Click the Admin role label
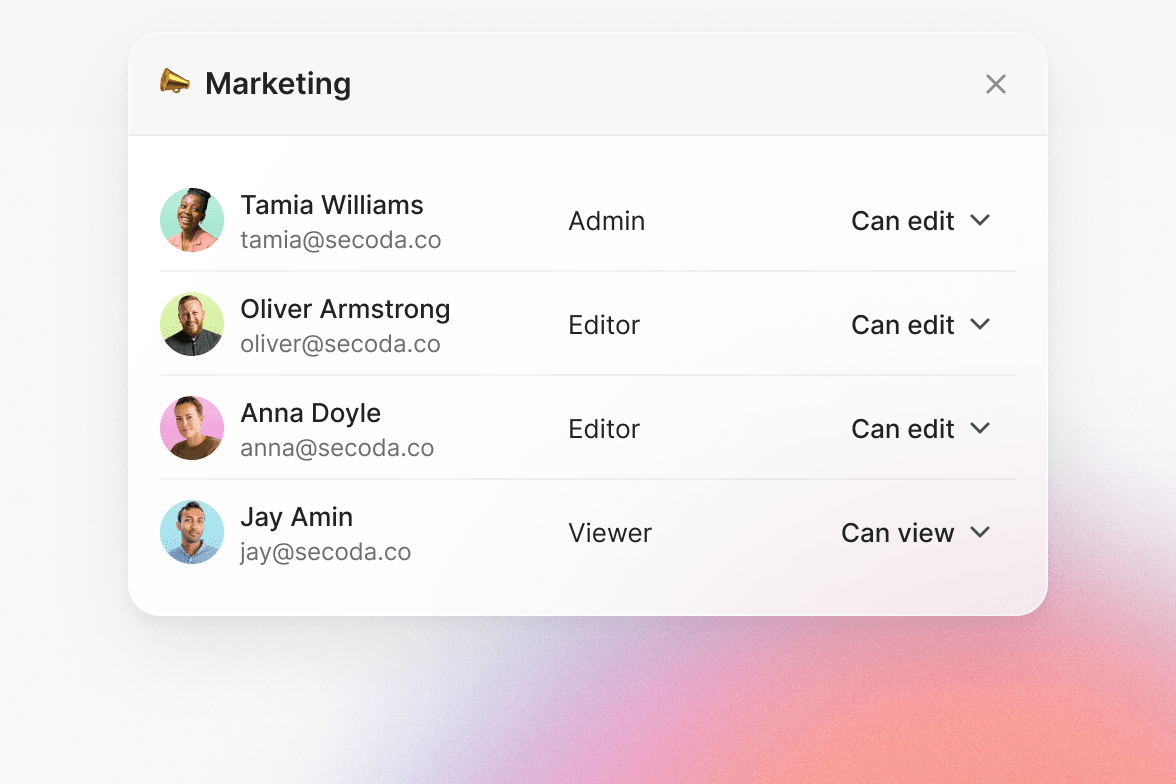1176x784 pixels. pyautogui.click(x=606, y=221)
